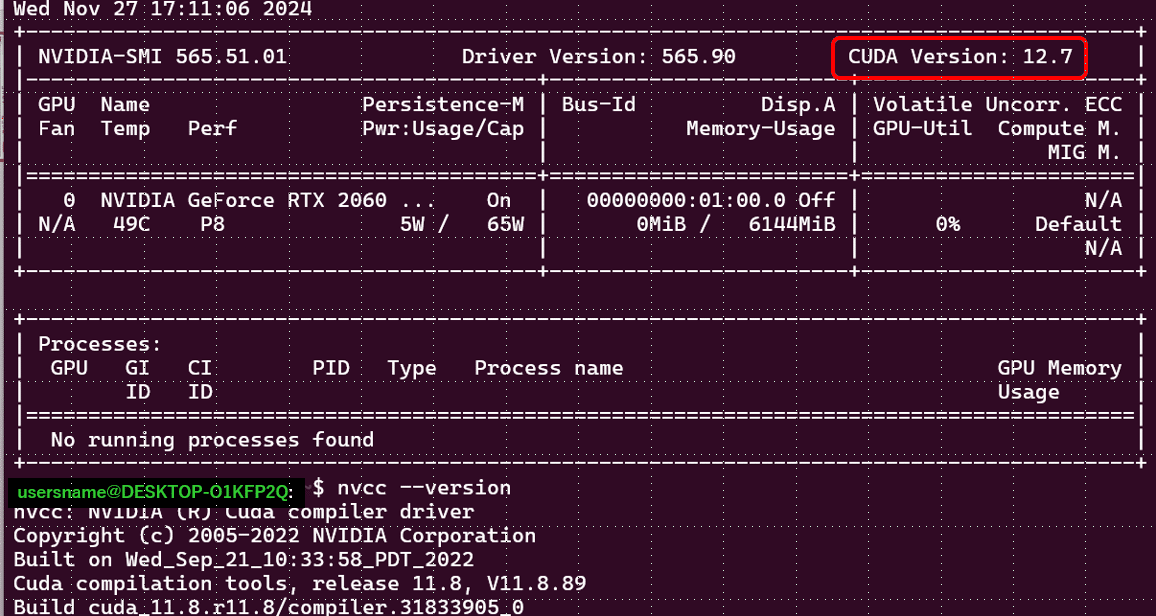Click the Compute M. Default setting

point(1078,224)
